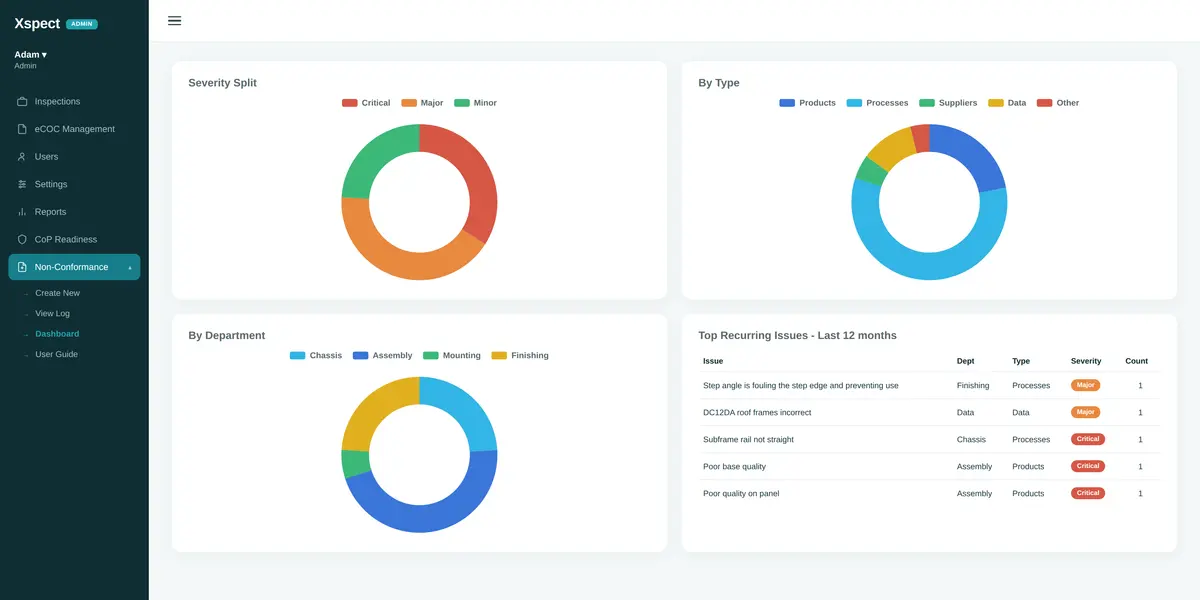Click Critical badge in Poor base quality row

coord(1088,466)
